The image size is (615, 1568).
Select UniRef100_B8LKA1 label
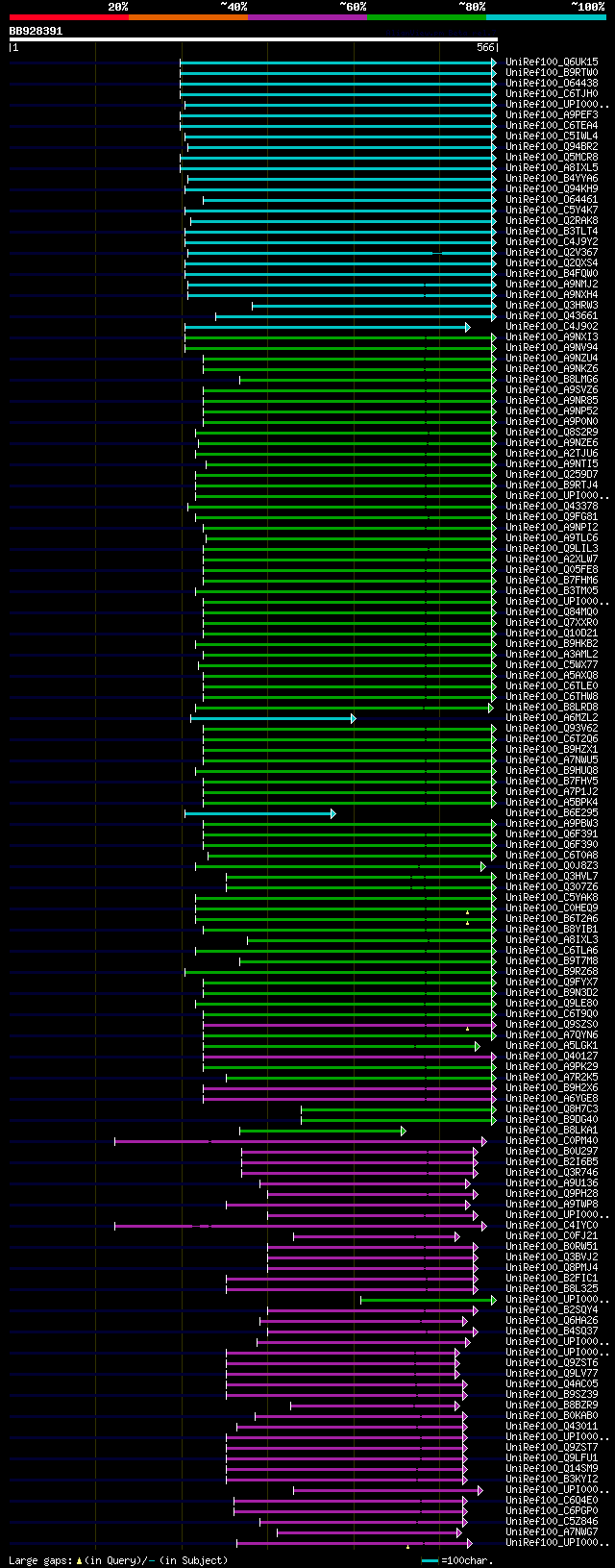(552, 1131)
